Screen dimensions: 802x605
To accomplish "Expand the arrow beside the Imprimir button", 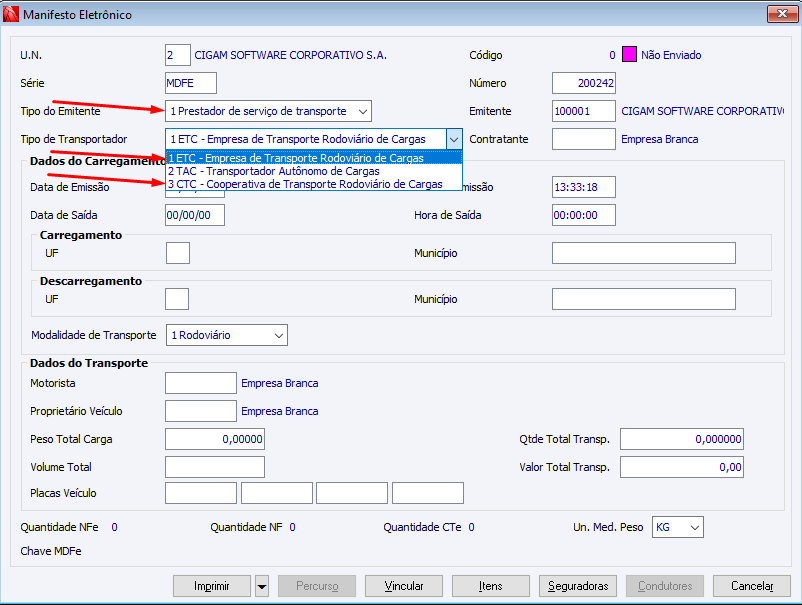I will 261,586.
